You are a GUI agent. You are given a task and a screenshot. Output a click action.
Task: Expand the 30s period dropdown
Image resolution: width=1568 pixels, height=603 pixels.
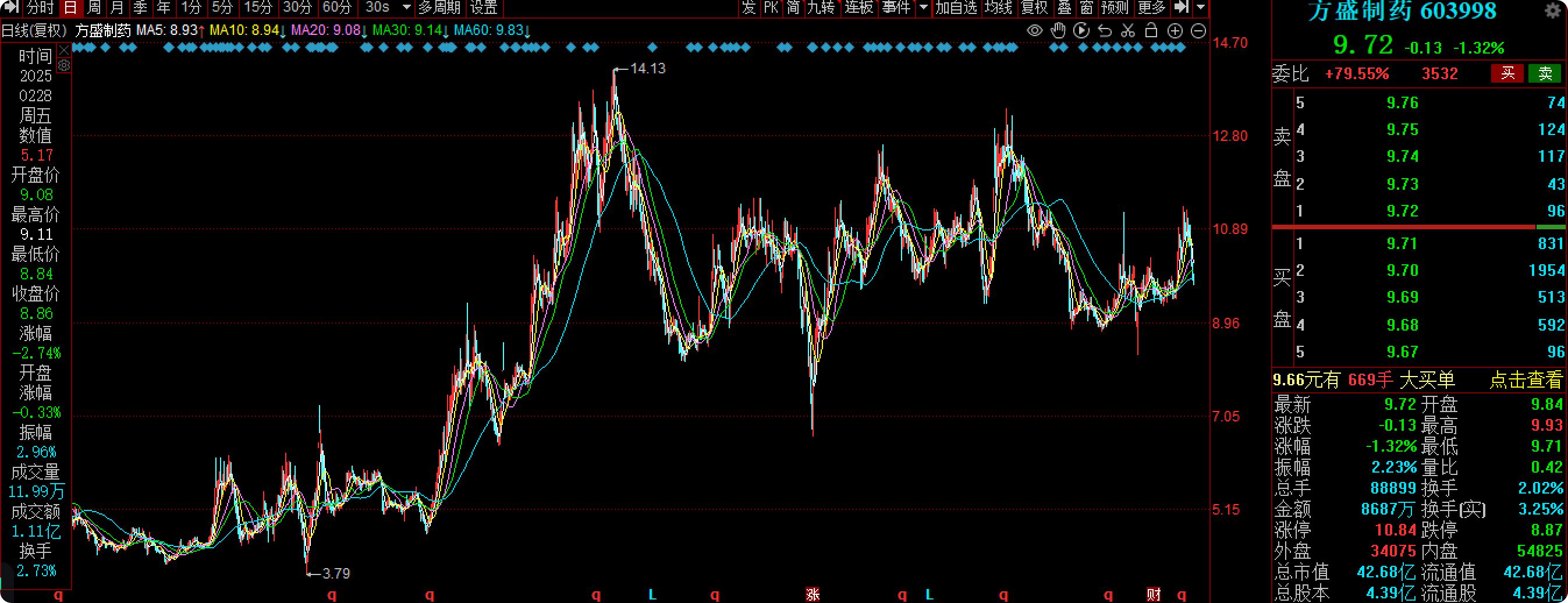coord(407,8)
